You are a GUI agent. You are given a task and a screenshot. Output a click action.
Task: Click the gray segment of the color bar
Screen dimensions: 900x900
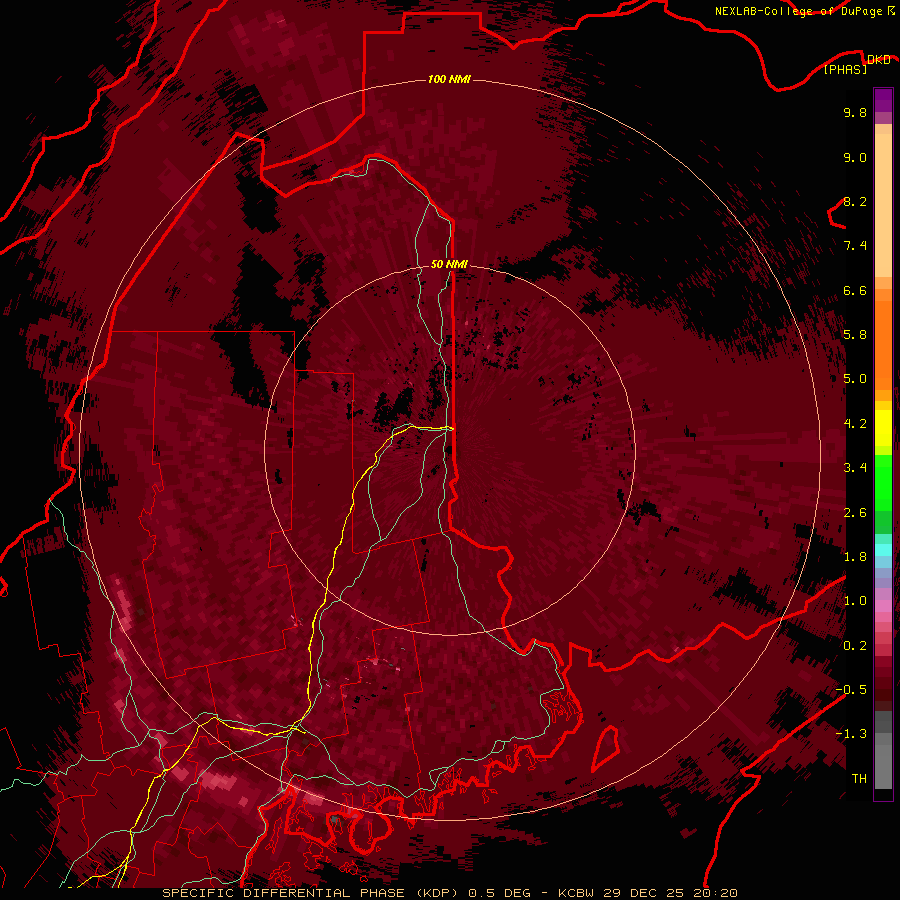pos(883,749)
